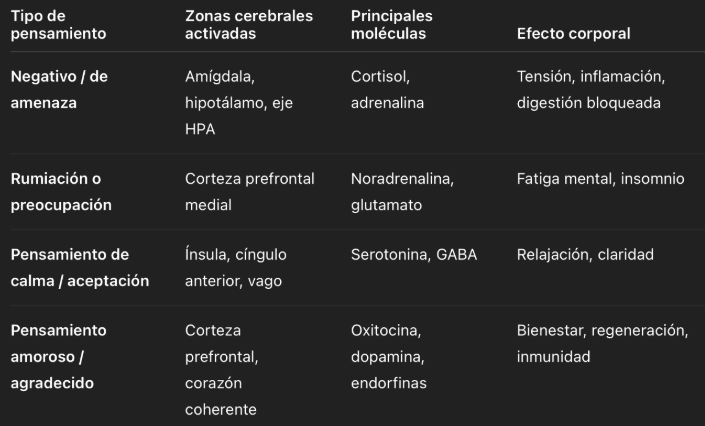Click the 'Cortisol, adrenalina' cell
Viewport: 705px width, 426px height.
click(x=387, y=90)
